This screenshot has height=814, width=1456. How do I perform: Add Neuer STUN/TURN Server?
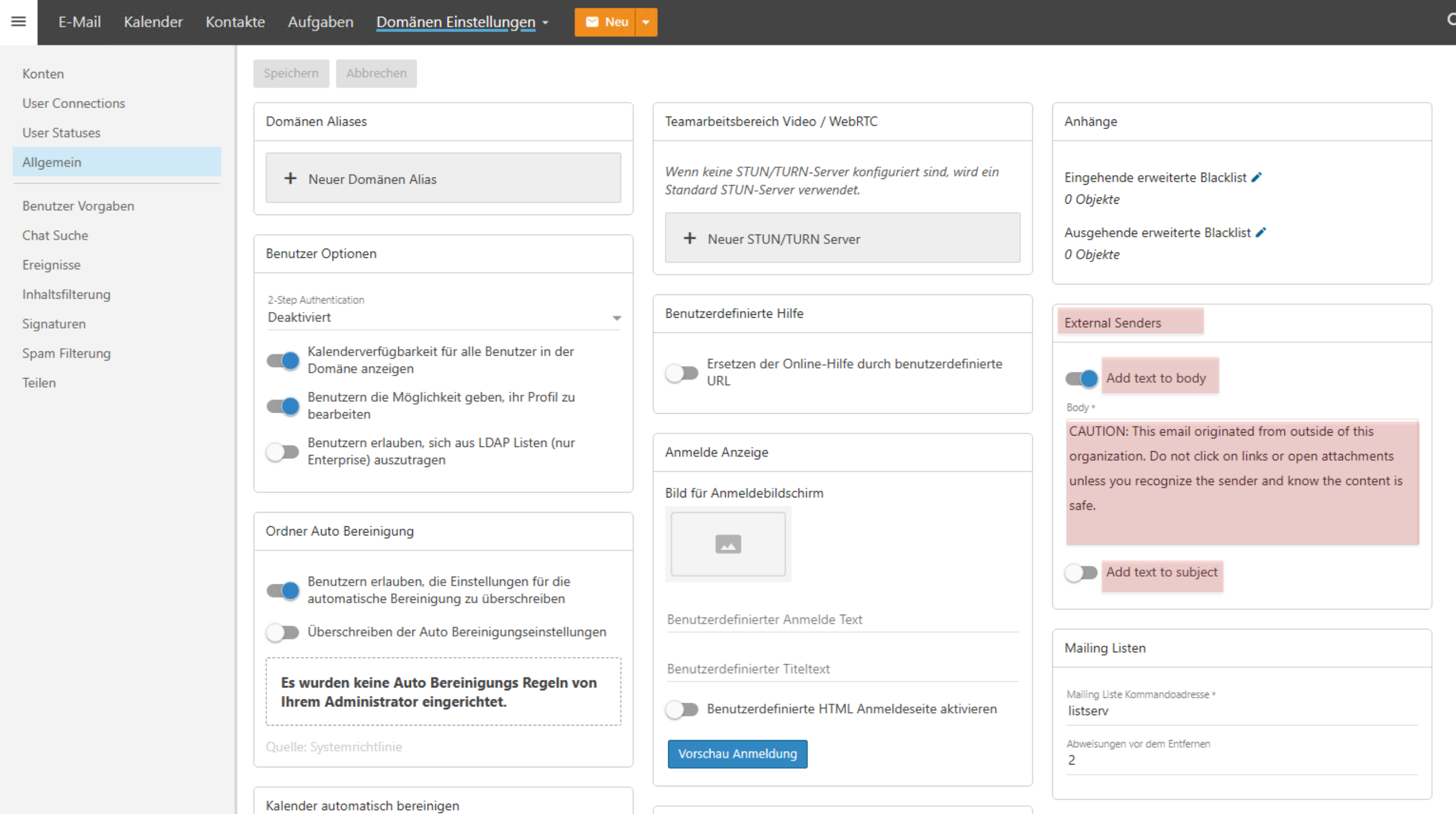[x=843, y=238]
